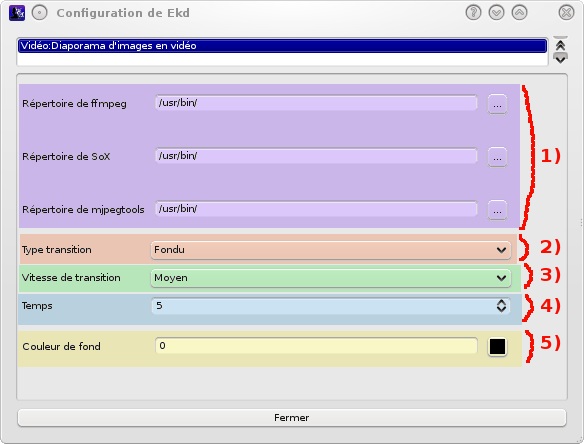Browse for the mjpegtools directory
Viewport: 584px width, 444px height.
[497, 210]
